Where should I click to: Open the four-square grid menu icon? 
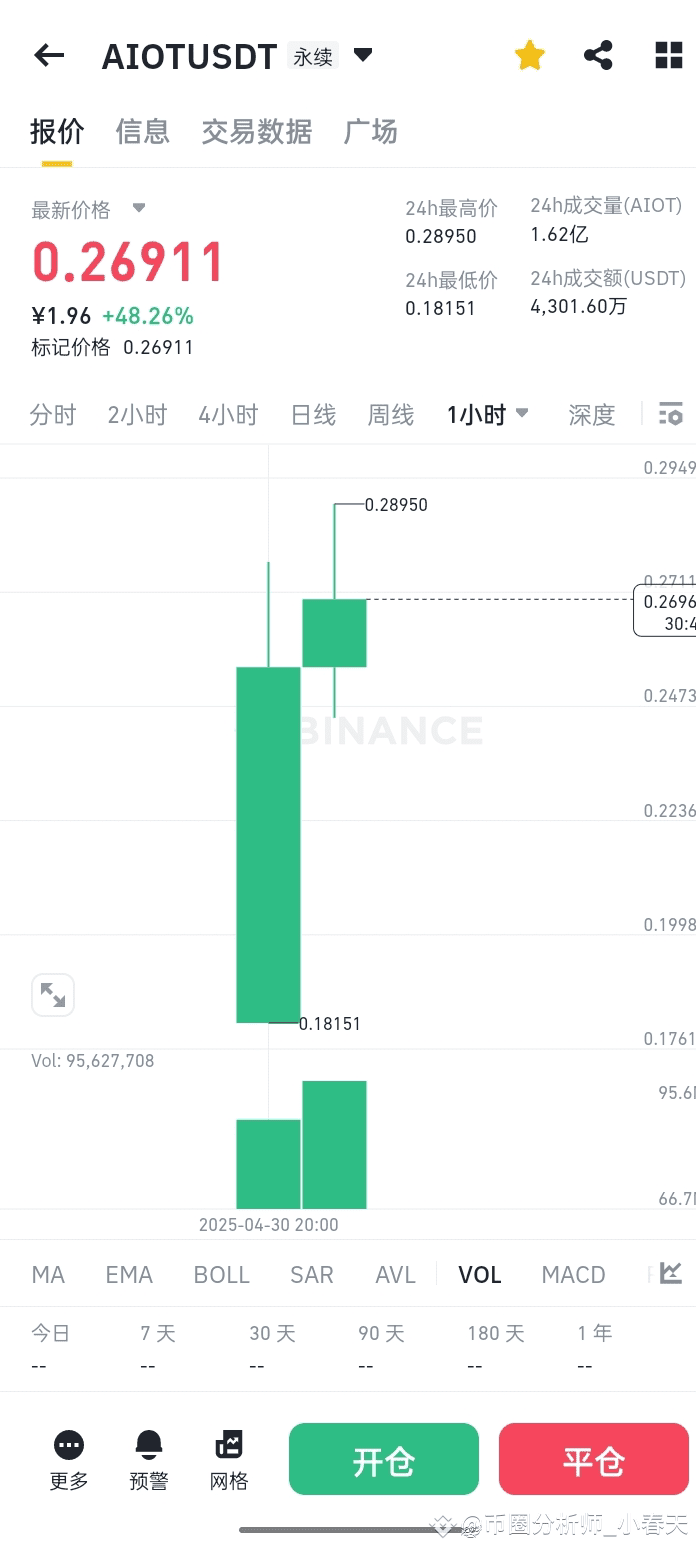point(668,55)
